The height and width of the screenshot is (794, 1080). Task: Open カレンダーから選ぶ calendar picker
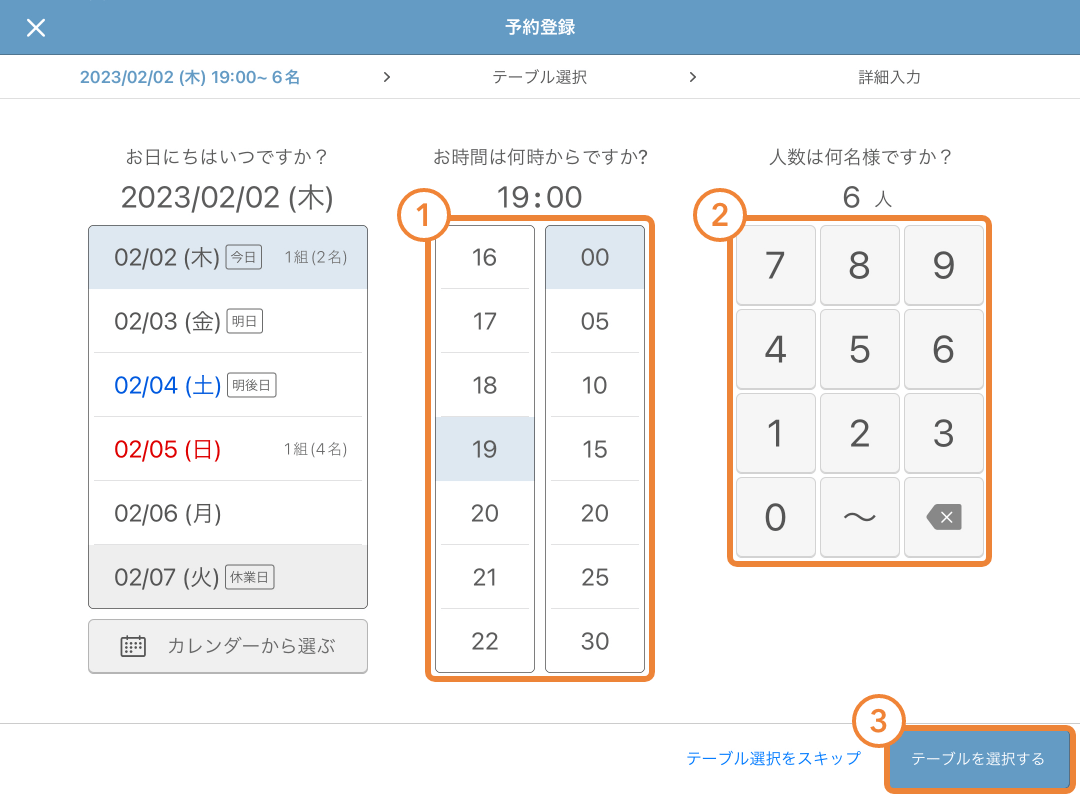pyautogui.click(x=228, y=646)
